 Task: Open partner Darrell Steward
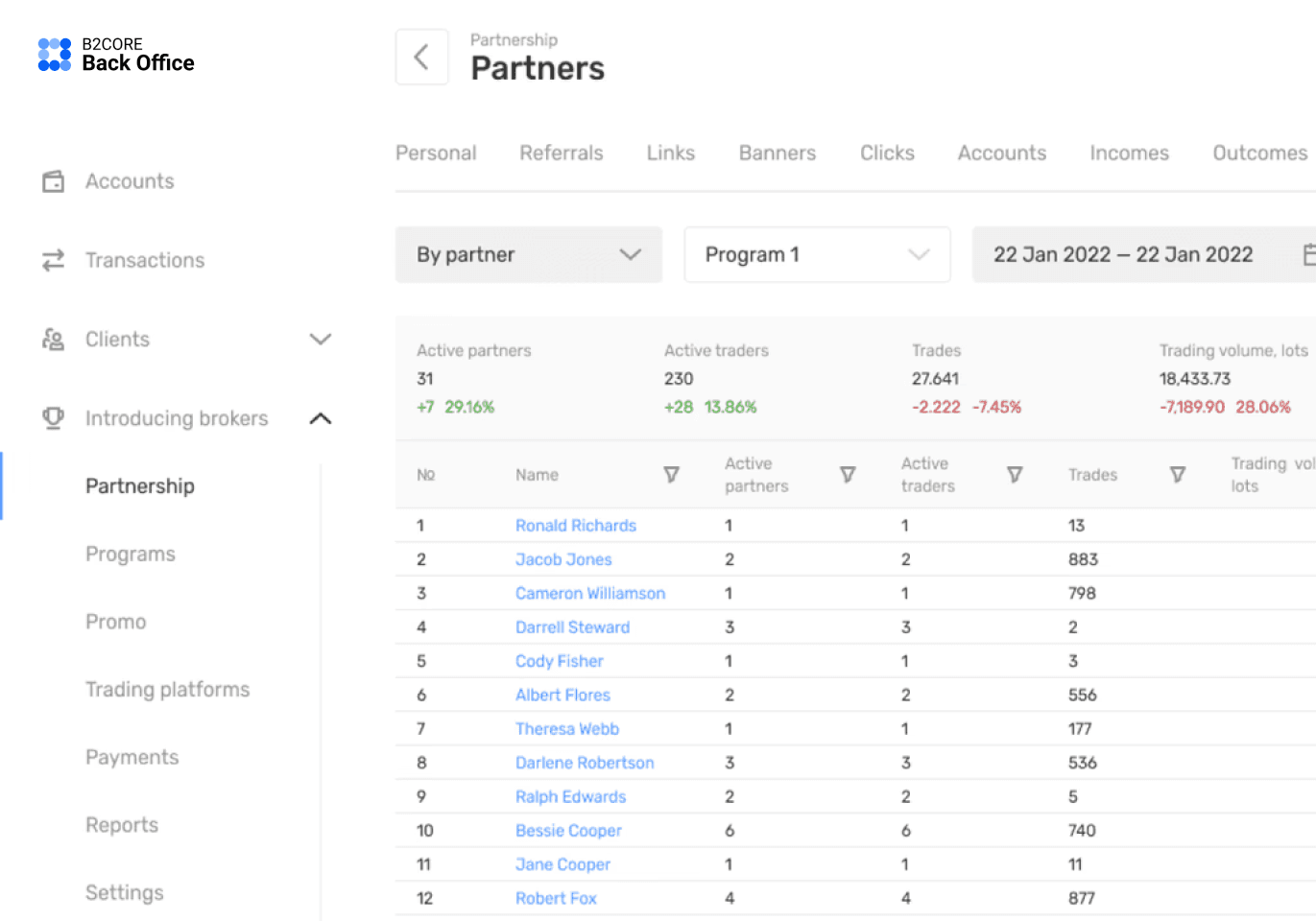[x=573, y=627]
